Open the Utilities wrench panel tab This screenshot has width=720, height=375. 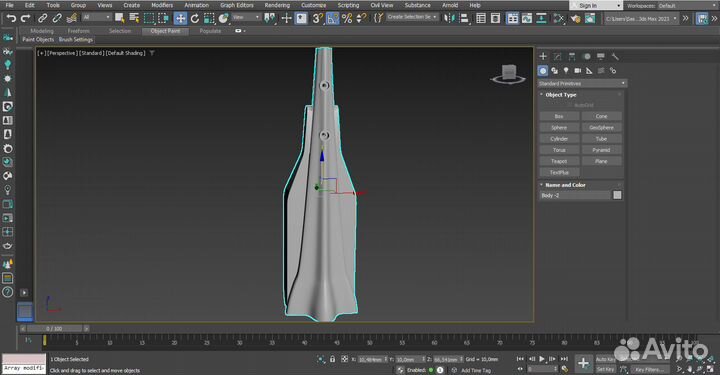click(x=615, y=56)
